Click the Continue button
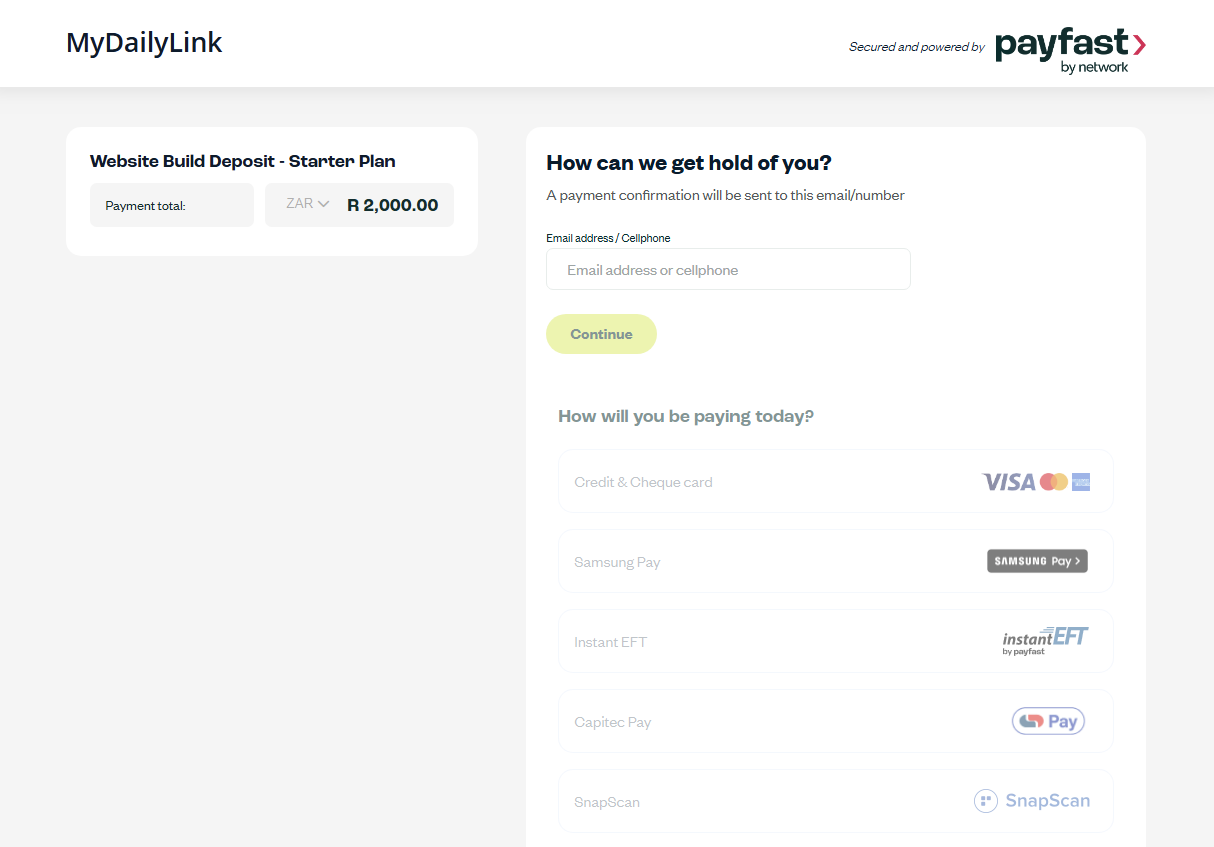 pos(601,334)
